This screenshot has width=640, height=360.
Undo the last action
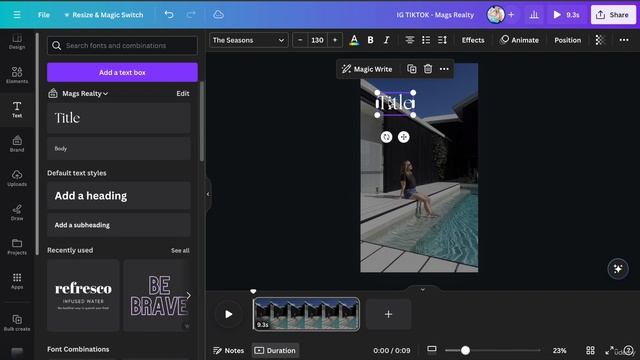[169, 15]
